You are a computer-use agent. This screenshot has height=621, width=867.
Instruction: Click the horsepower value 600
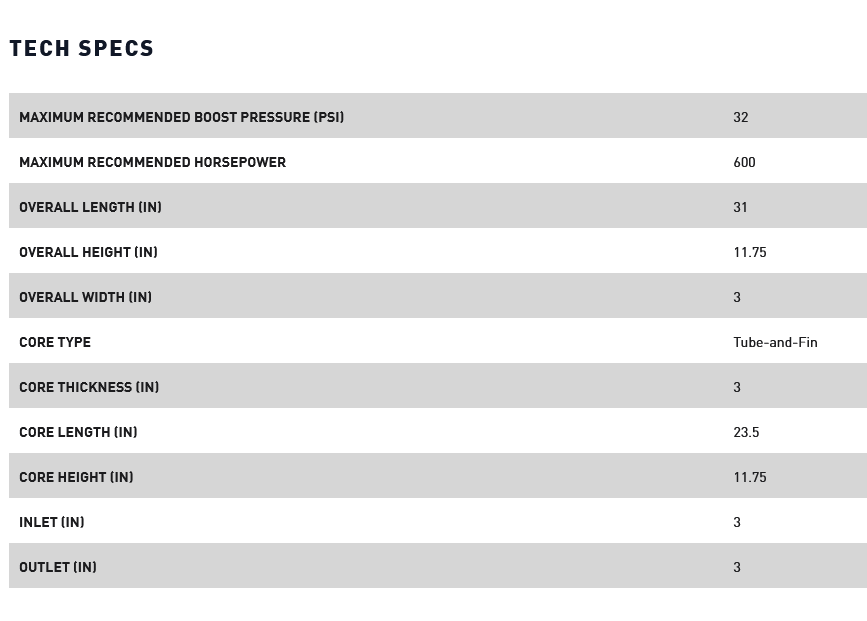coord(744,162)
